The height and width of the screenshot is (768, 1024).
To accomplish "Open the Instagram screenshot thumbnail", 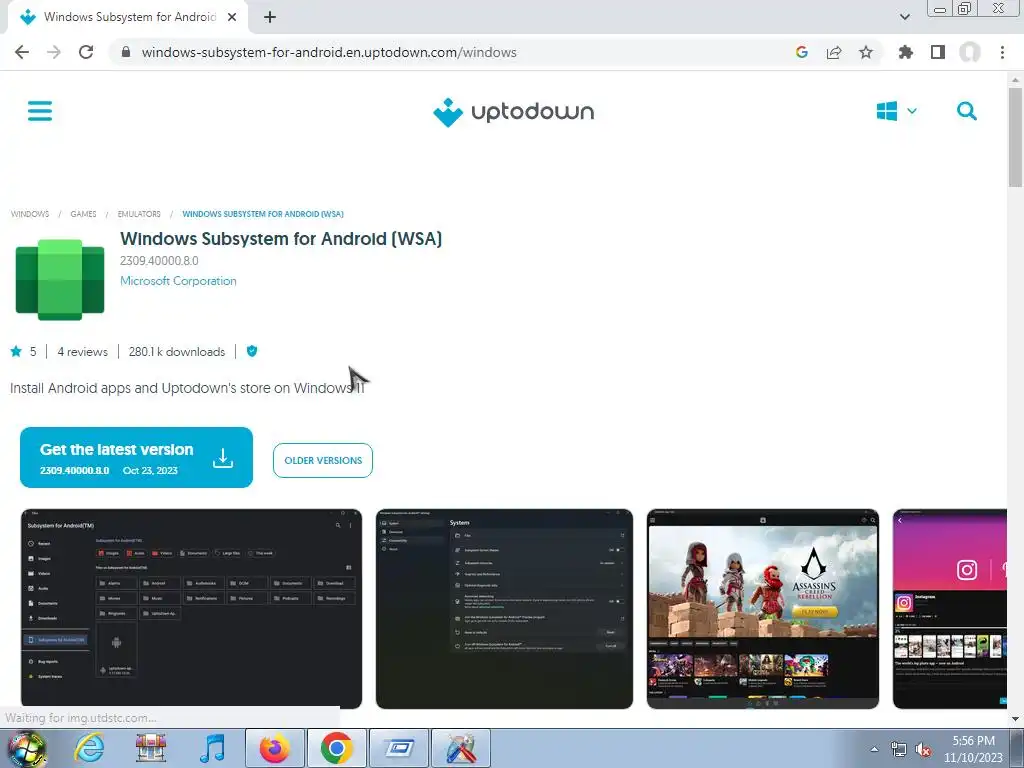I will pyautogui.click(x=950, y=609).
